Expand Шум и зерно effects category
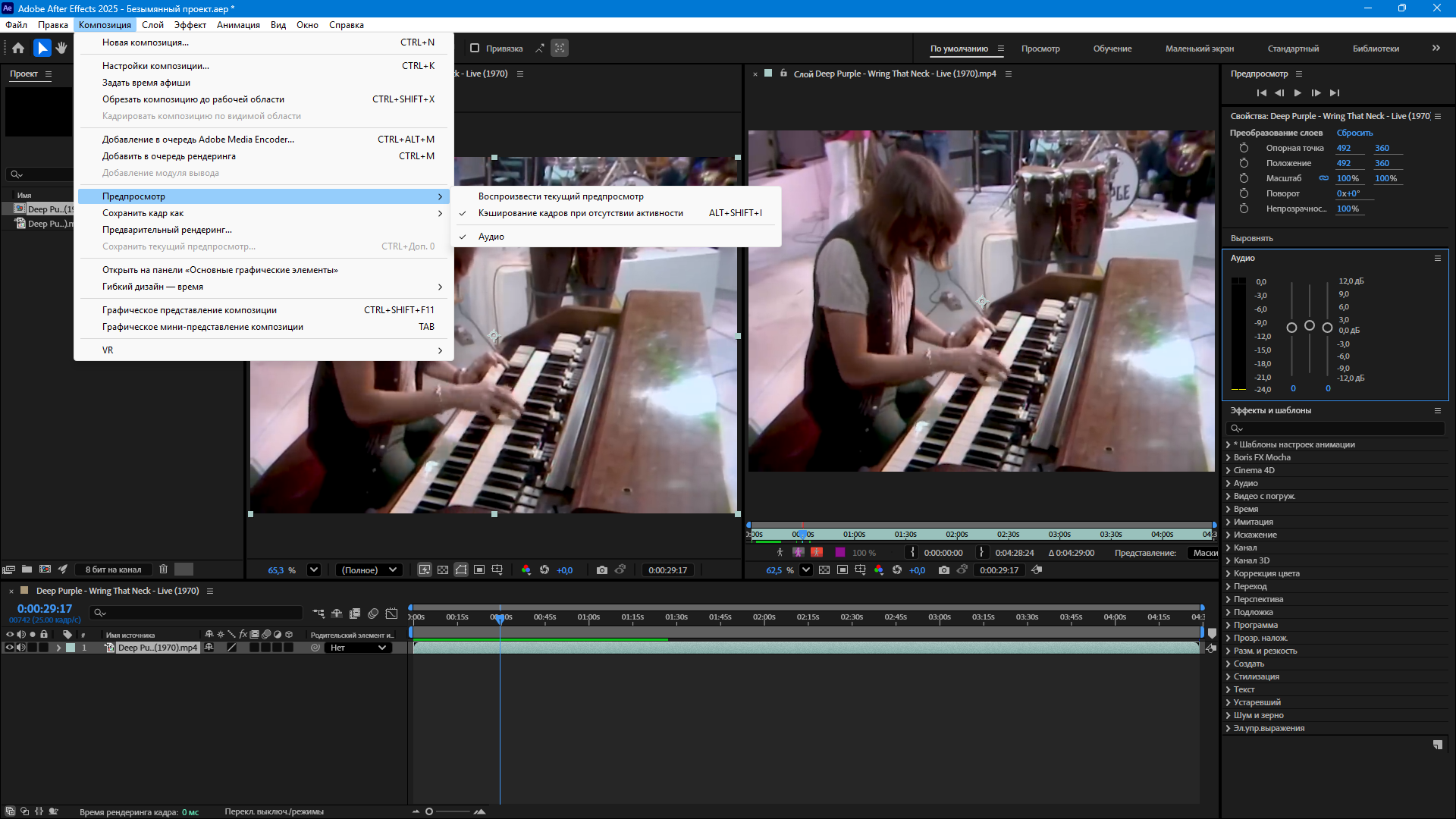Viewport: 1456px width, 819px height. pos(1228,715)
